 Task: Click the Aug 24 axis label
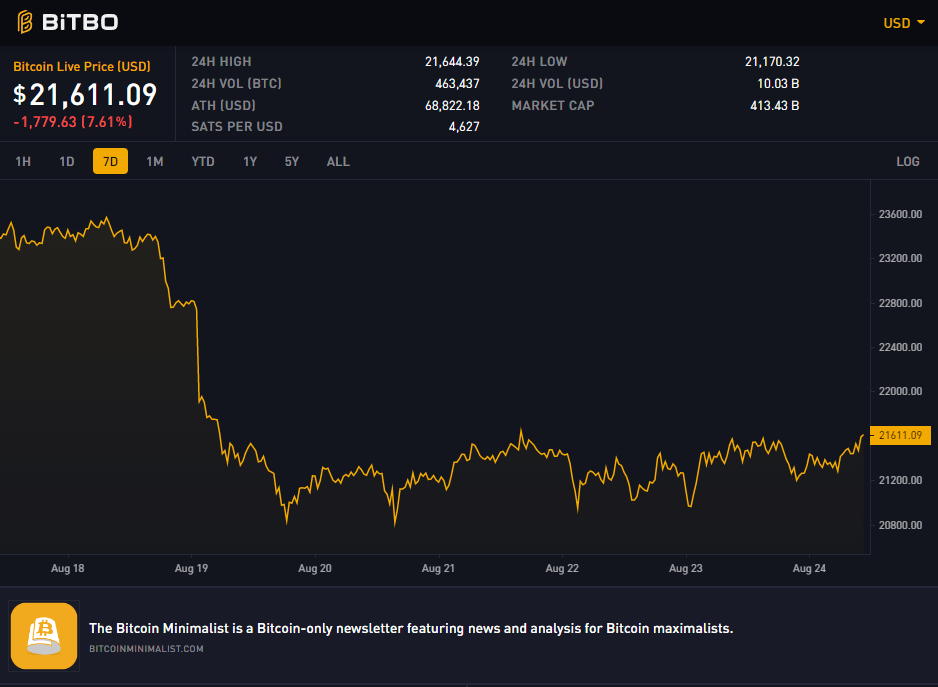coord(809,569)
